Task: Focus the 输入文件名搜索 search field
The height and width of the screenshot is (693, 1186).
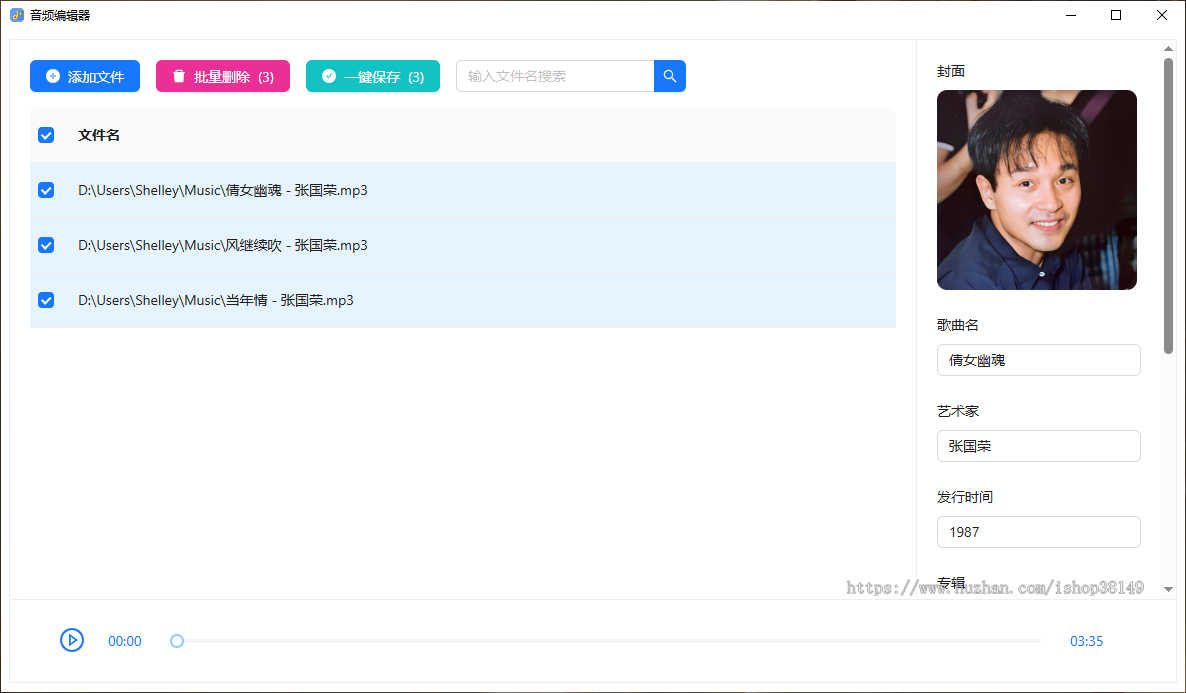Action: click(555, 76)
